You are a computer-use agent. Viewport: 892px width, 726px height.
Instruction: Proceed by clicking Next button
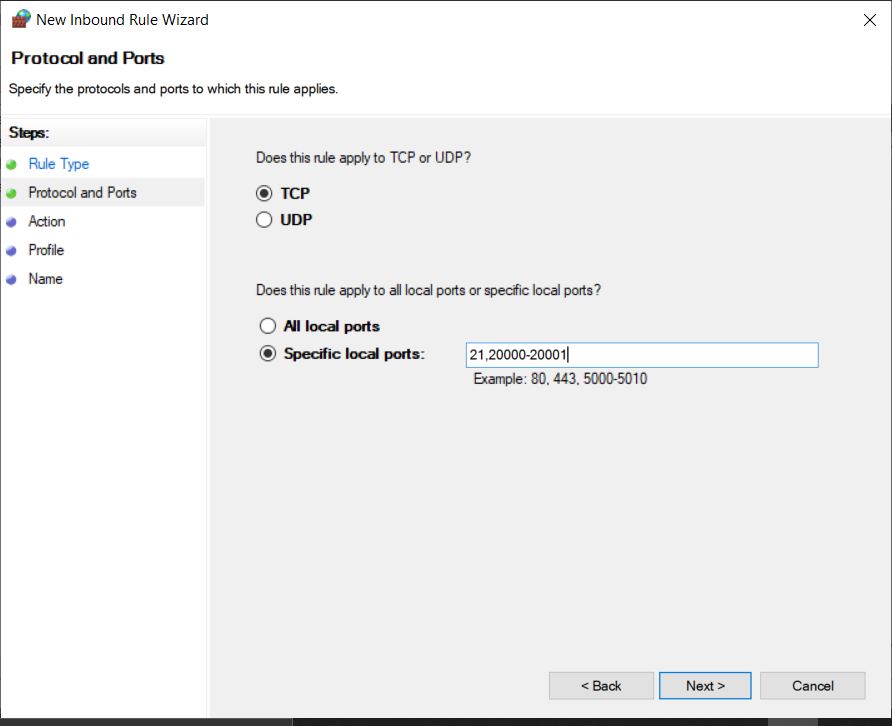click(x=705, y=685)
